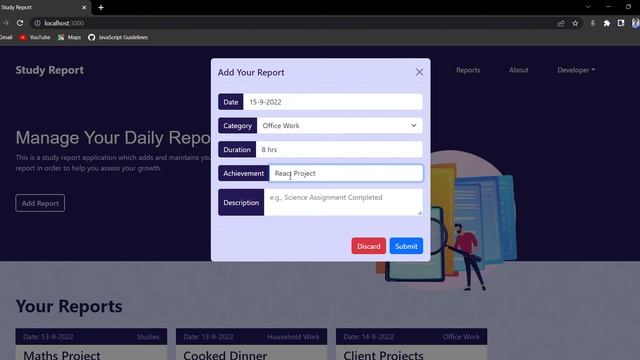
Task: Toggle the browser side panel icon
Action: pos(621,23)
